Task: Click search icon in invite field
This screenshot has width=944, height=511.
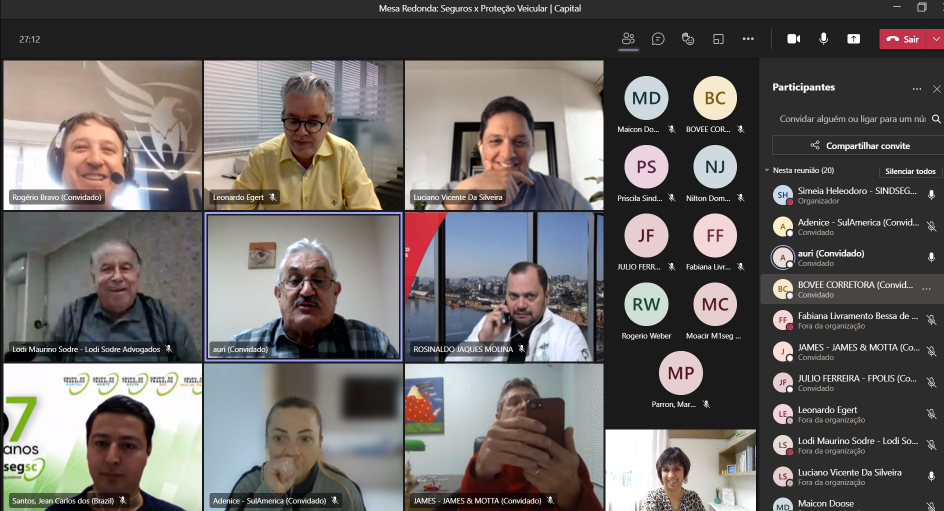Action: coord(935,118)
